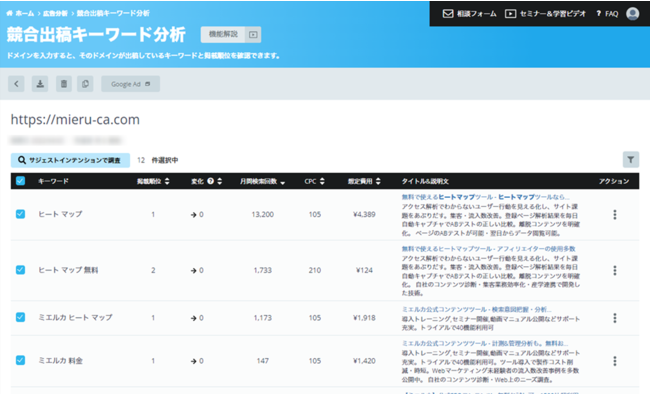Image resolution: width=650 pixels, height=394 pixels.
Task: Toggle the select-all header checkbox
Action: [x=20, y=181]
